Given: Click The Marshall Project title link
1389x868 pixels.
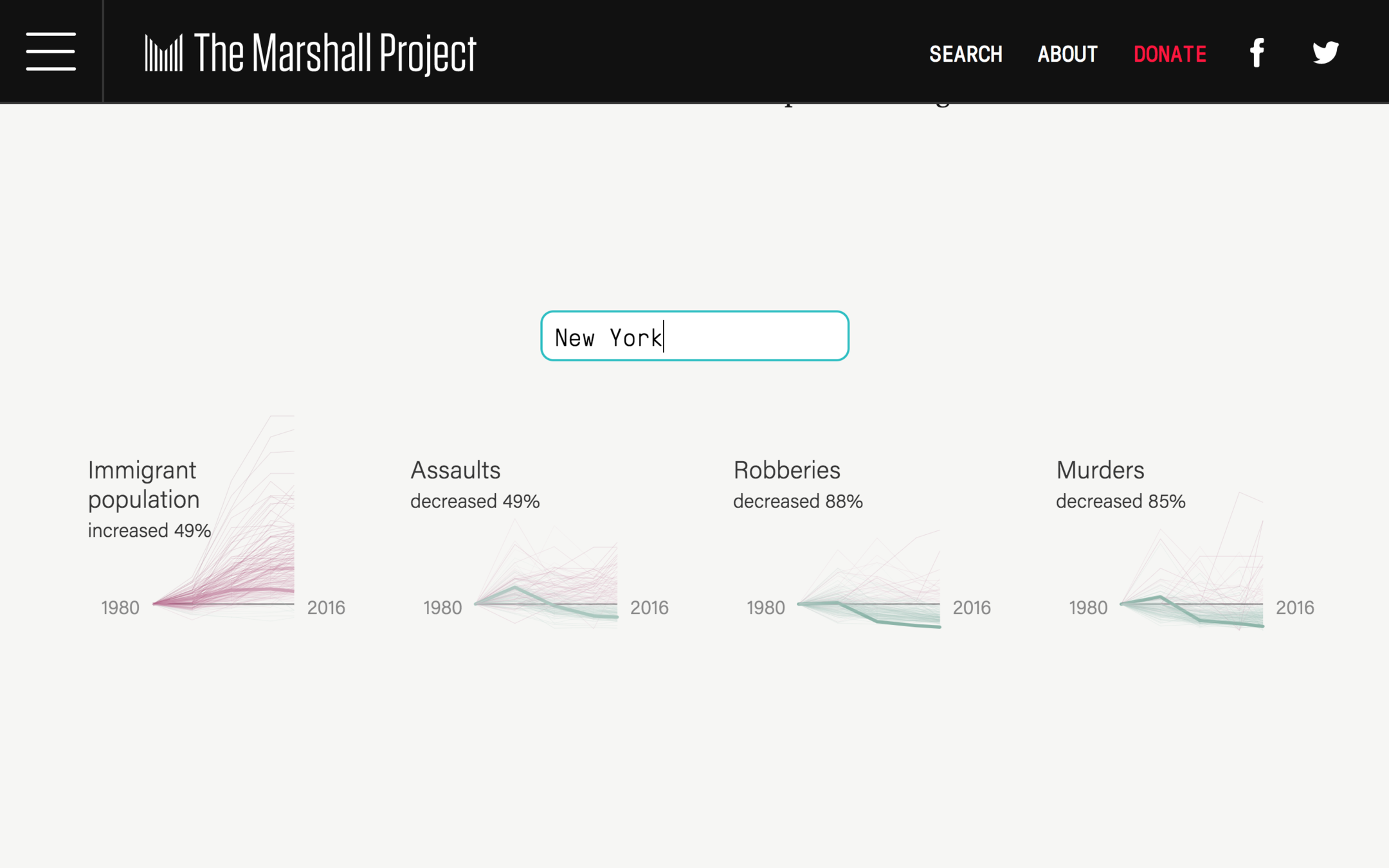Looking at the screenshot, I should pos(334,53).
